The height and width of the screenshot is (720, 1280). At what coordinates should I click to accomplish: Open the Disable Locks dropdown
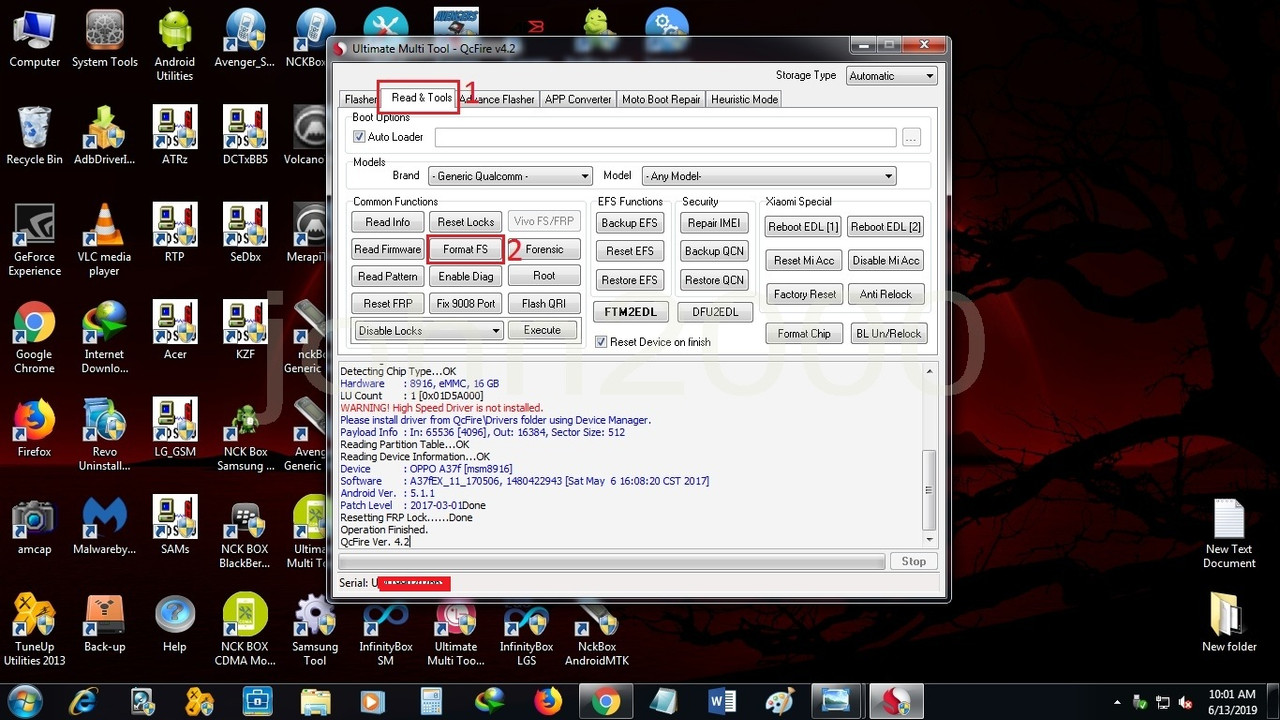(x=427, y=331)
